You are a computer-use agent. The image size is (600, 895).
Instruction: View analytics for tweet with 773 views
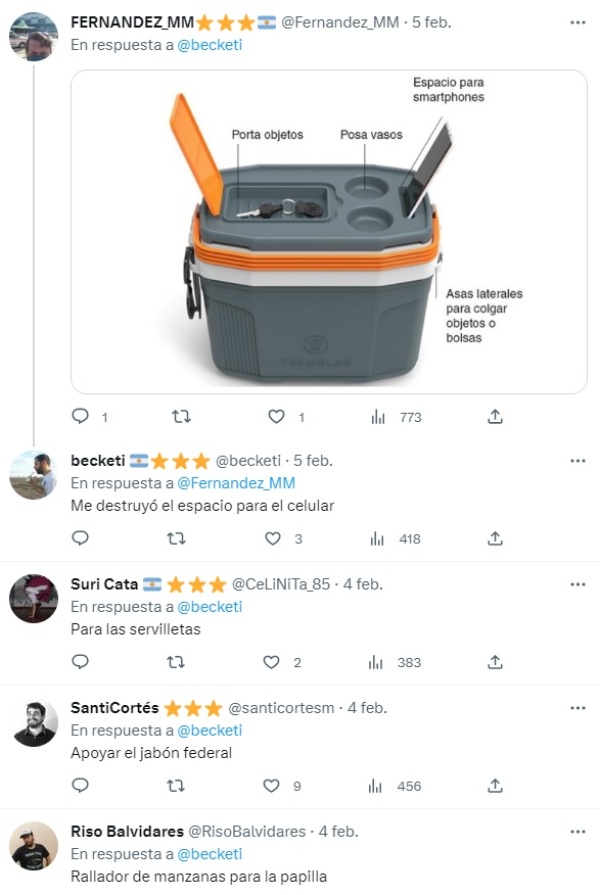377,416
